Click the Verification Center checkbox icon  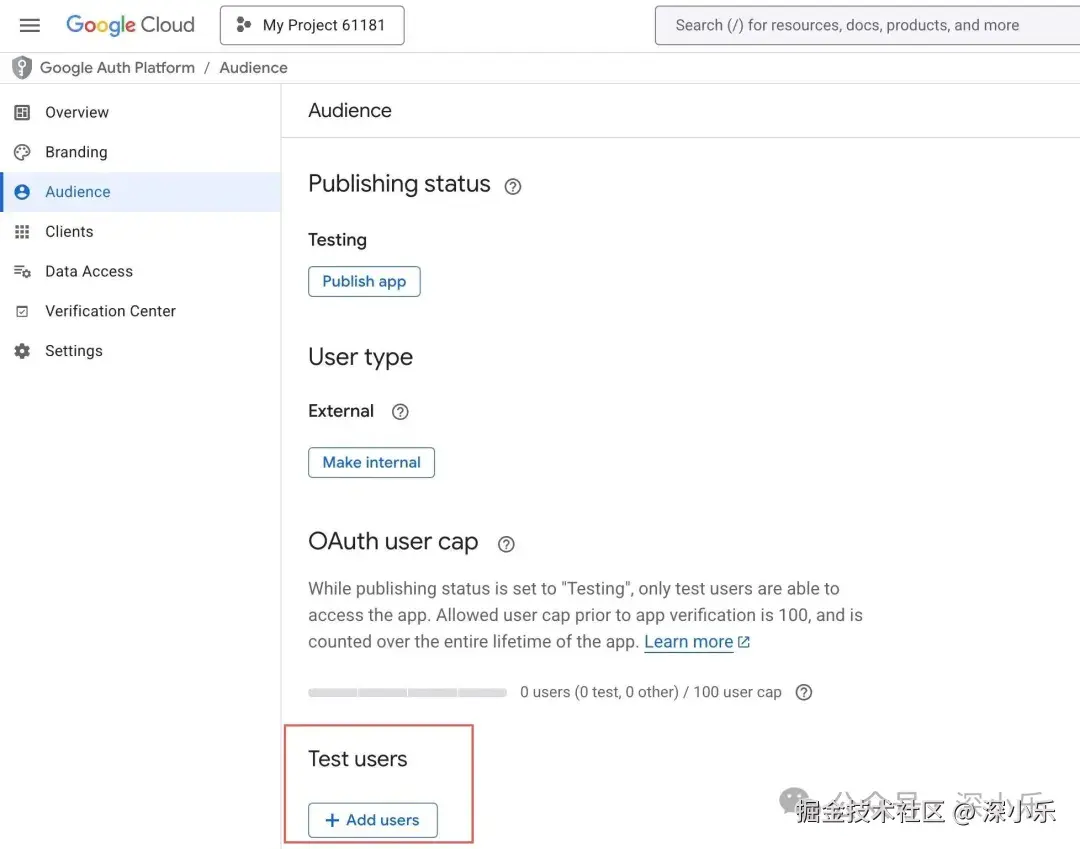tap(22, 312)
